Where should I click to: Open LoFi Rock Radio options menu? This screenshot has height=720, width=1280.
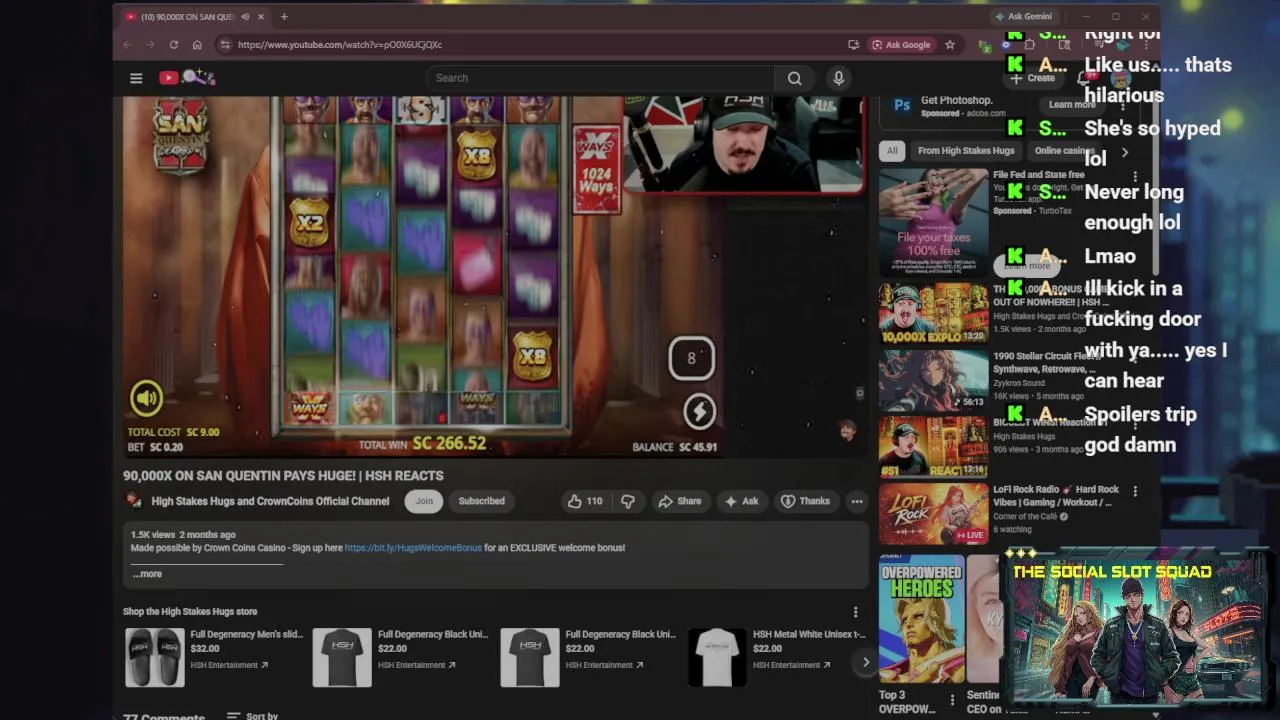pyautogui.click(x=1135, y=491)
